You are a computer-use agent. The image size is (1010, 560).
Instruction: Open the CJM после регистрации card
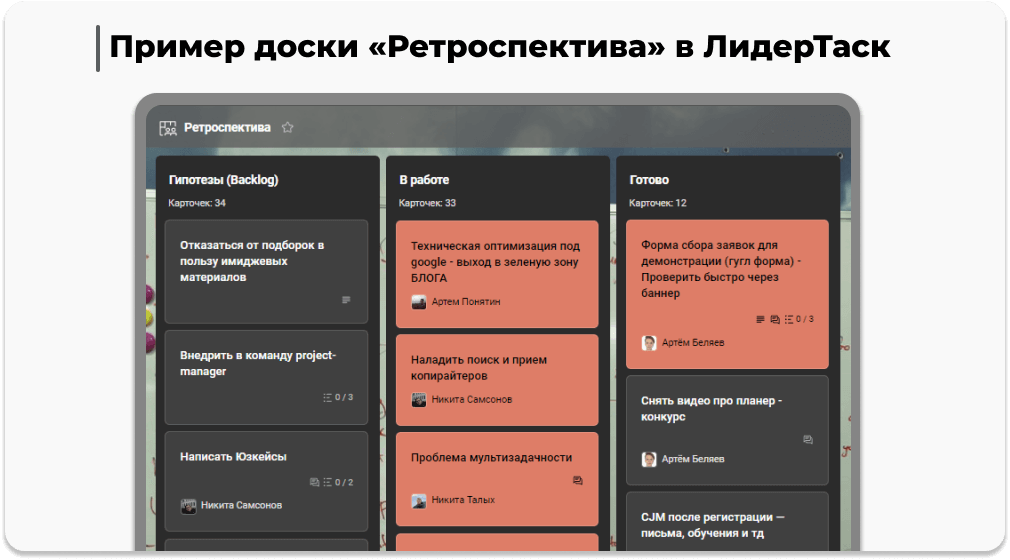click(712, 525)
